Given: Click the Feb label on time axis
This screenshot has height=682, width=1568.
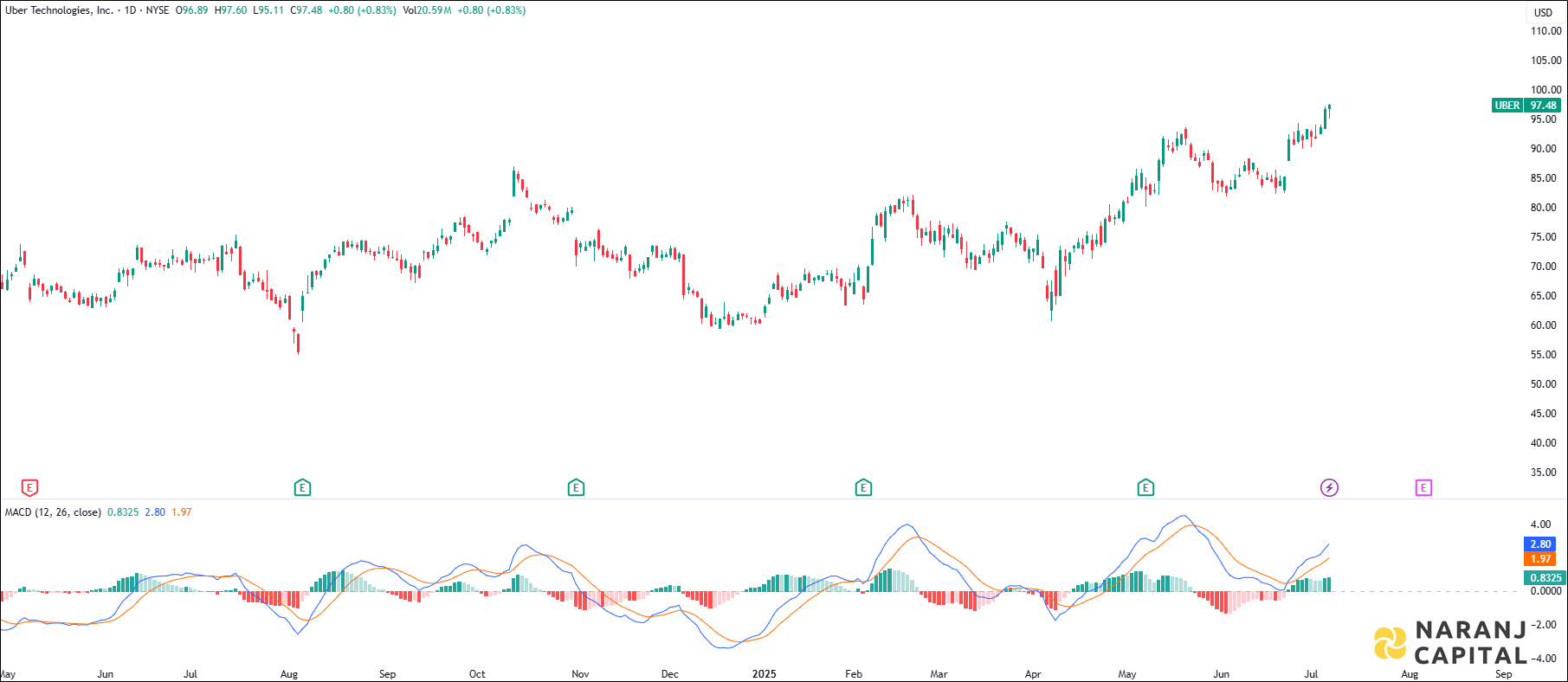Looking at the screenshot, I should 854,674.
